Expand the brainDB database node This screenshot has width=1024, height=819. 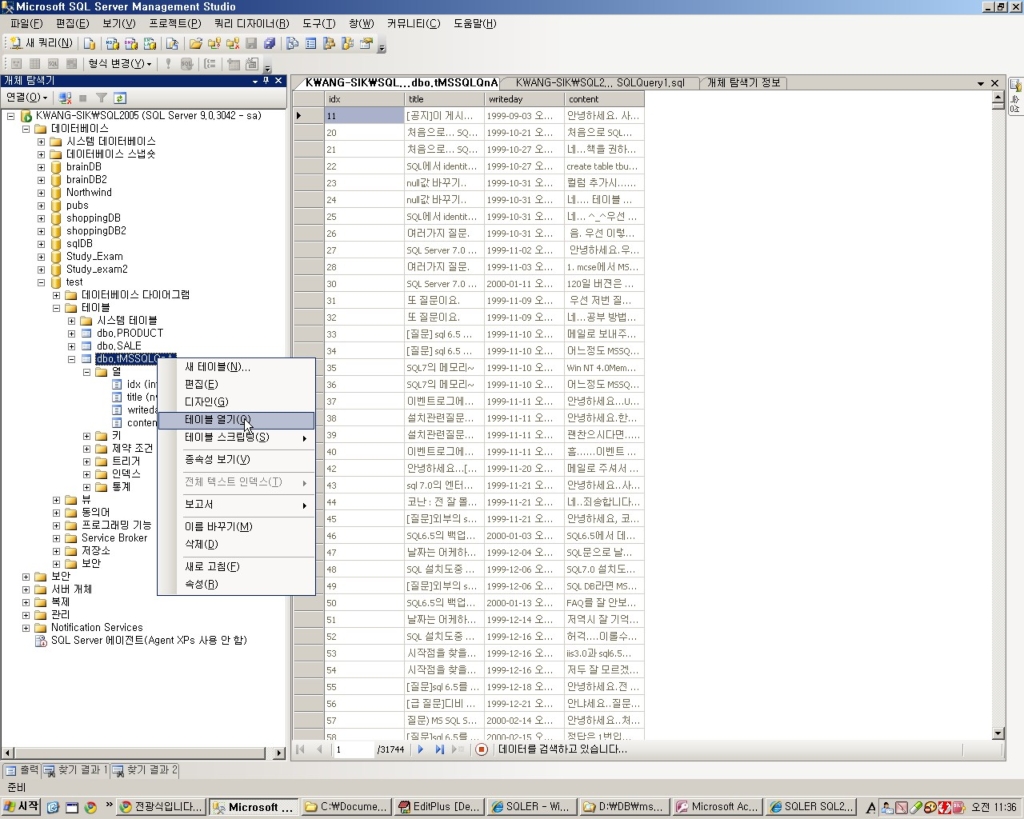point(41,167)
